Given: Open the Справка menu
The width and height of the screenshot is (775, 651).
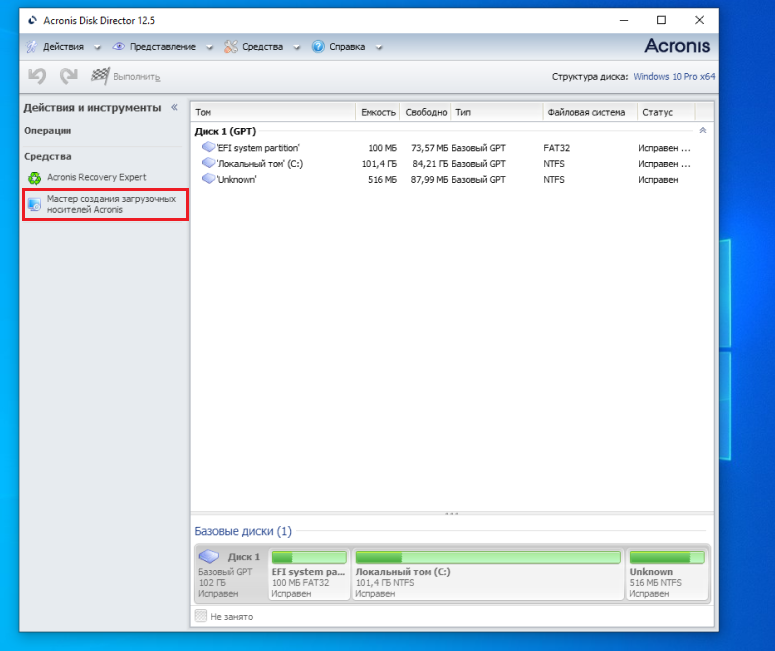Looking at the screenshot, I should [347, 47].
